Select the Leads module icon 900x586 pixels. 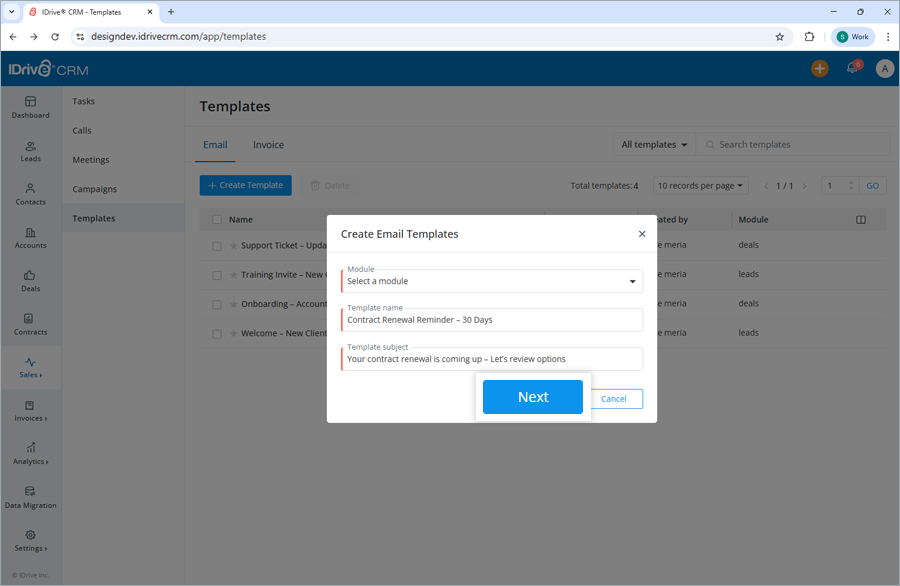click(x=30, y=152)
